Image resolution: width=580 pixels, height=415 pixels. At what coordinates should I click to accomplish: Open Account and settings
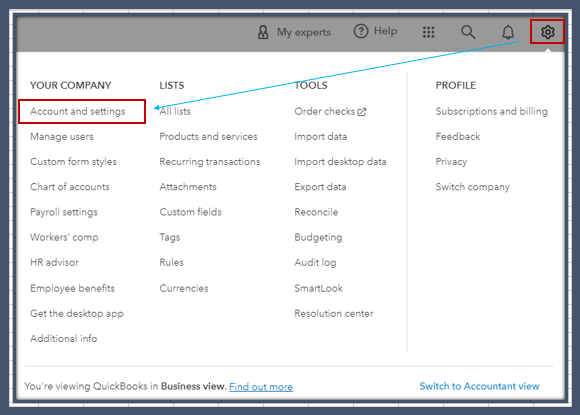click(78, 111)
